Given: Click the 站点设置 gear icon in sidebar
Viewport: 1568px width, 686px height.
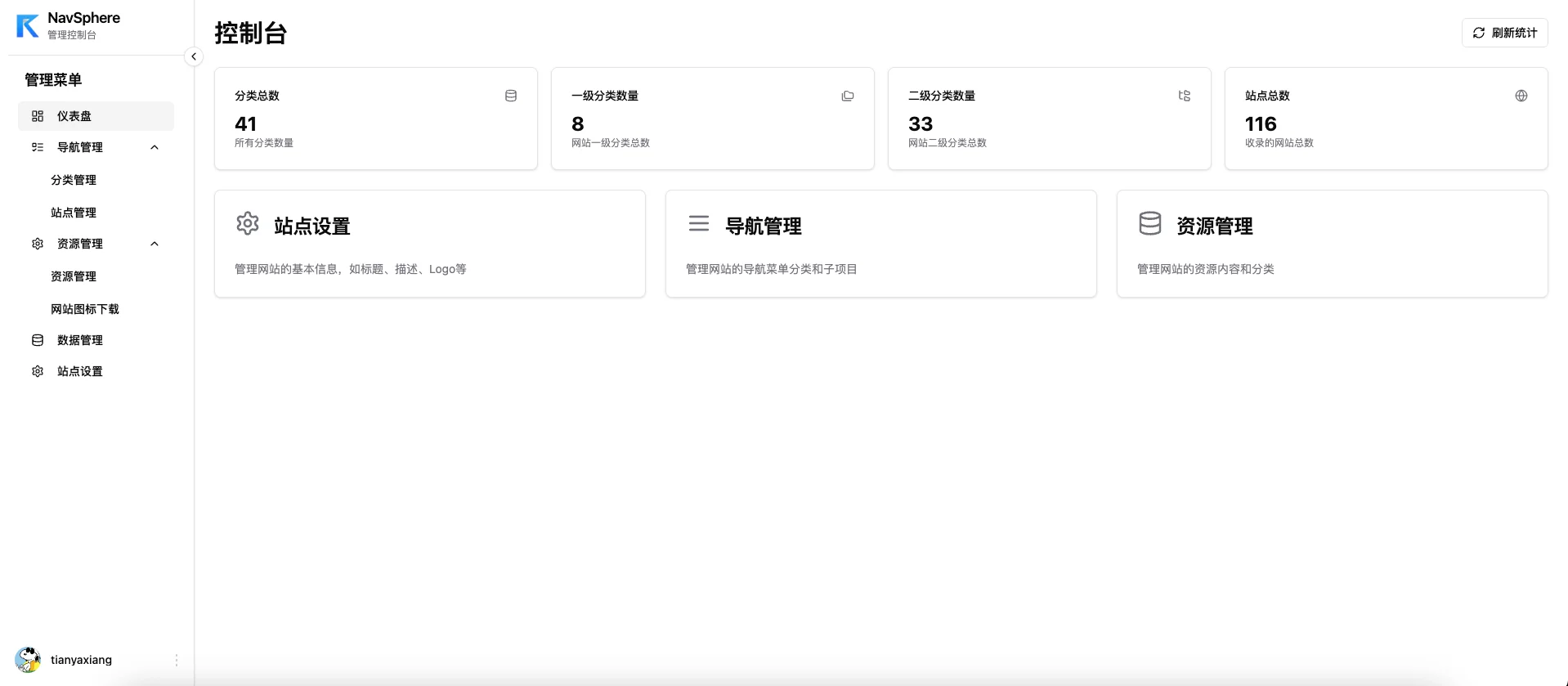Looking at the screenshot, I should [38, 371].
